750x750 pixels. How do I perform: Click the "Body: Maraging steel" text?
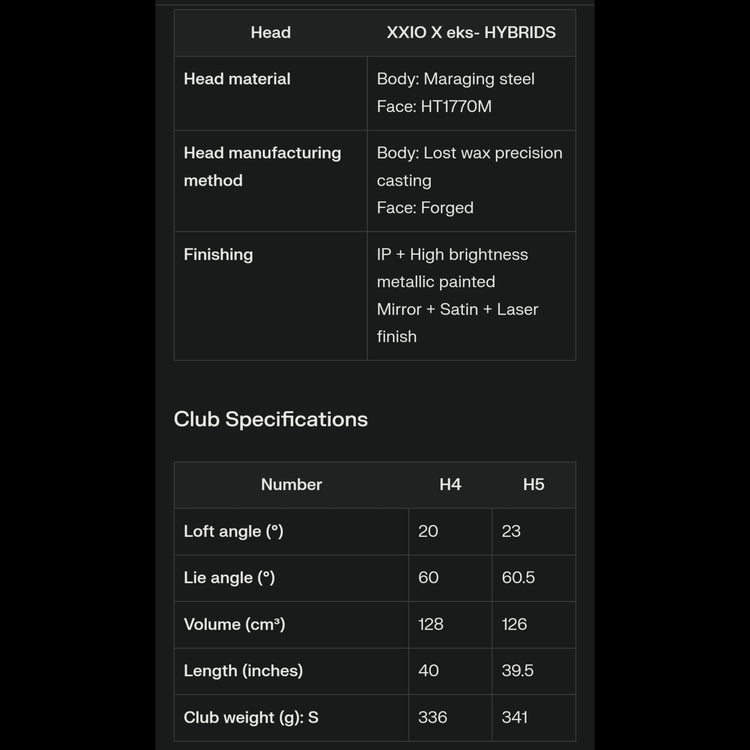pyautogui.click(x=456, y=79)
